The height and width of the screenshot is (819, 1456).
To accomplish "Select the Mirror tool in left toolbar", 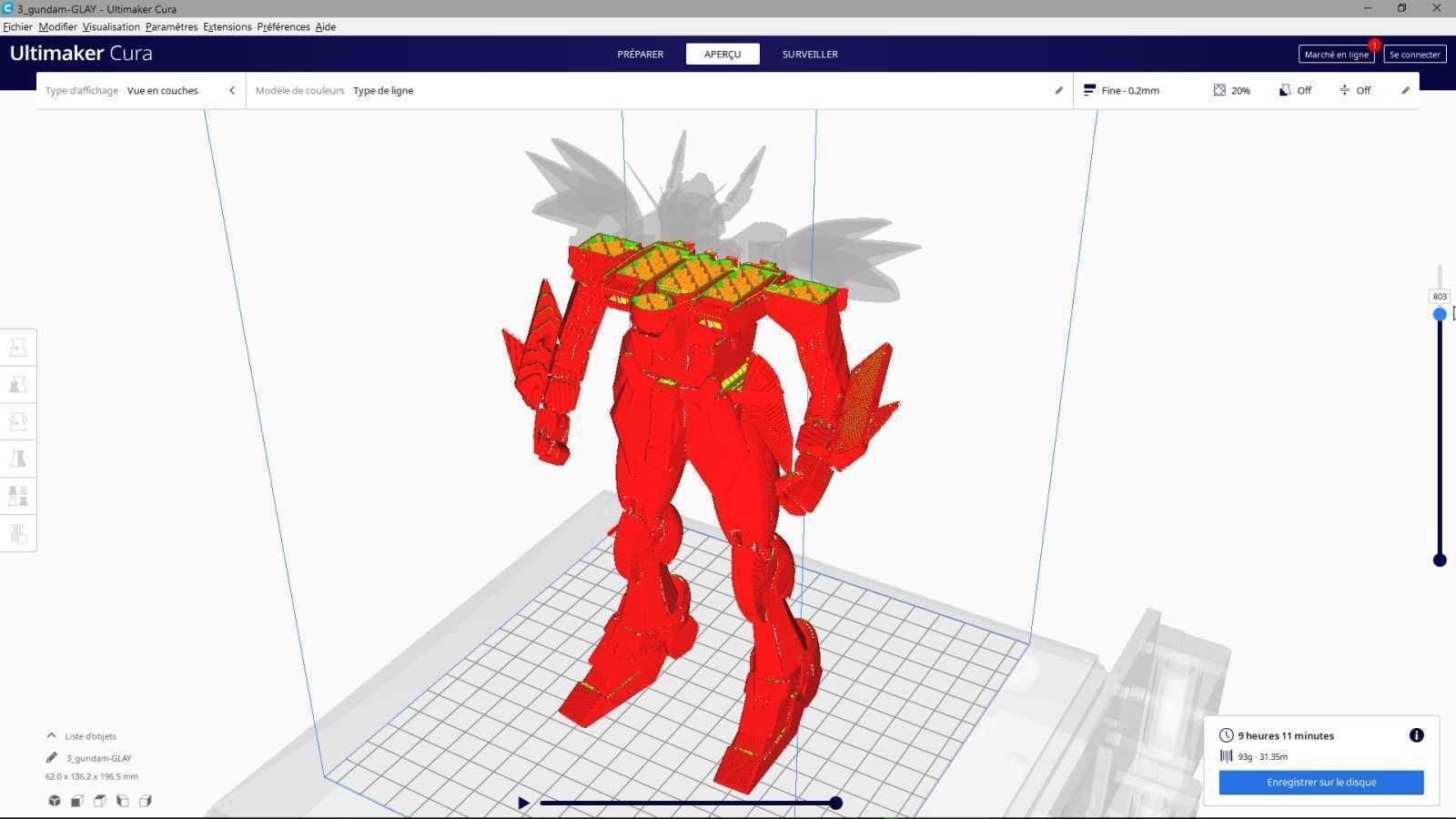I will tap(18, 460).
